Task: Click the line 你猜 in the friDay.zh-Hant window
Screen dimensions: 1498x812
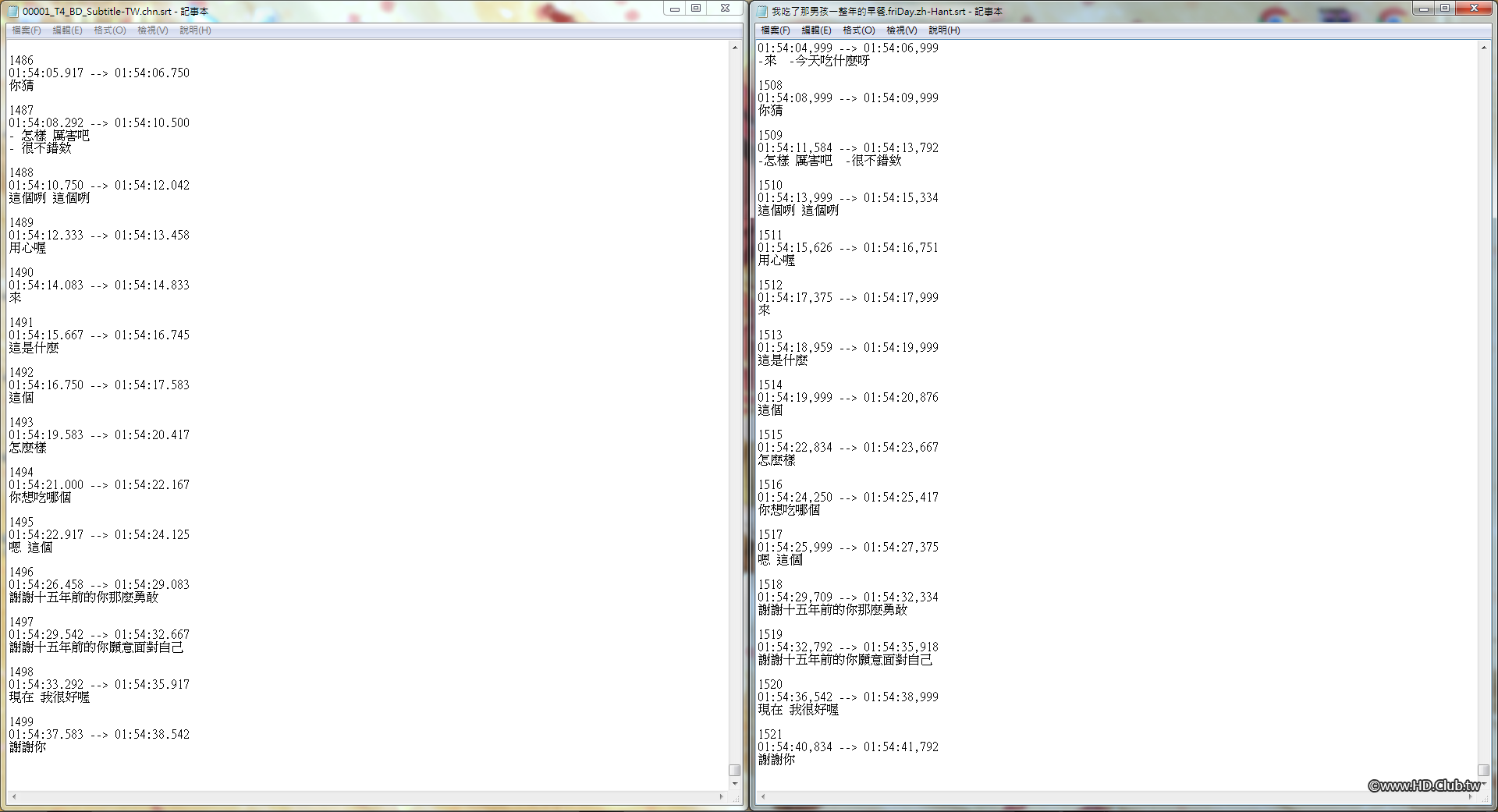Action: (x=770, y=110)
